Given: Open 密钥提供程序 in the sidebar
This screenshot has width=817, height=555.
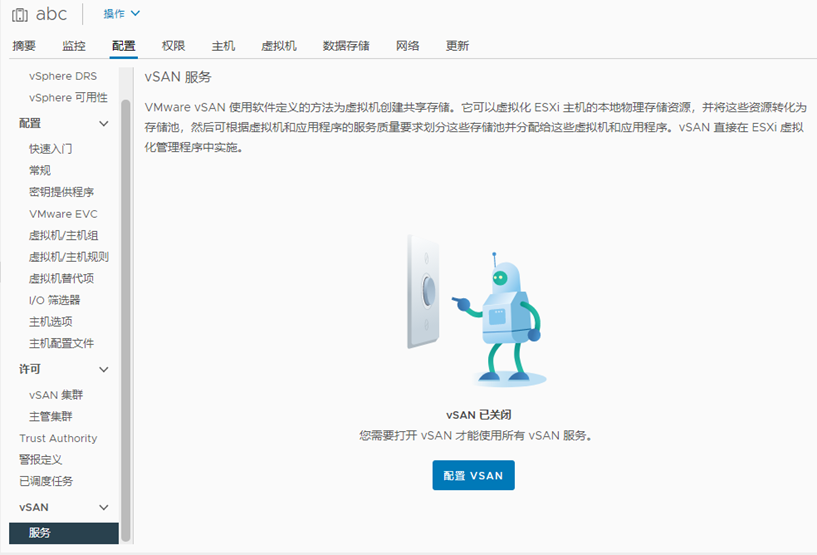Looking at the screenshot, I should click(x=61, y=192).
